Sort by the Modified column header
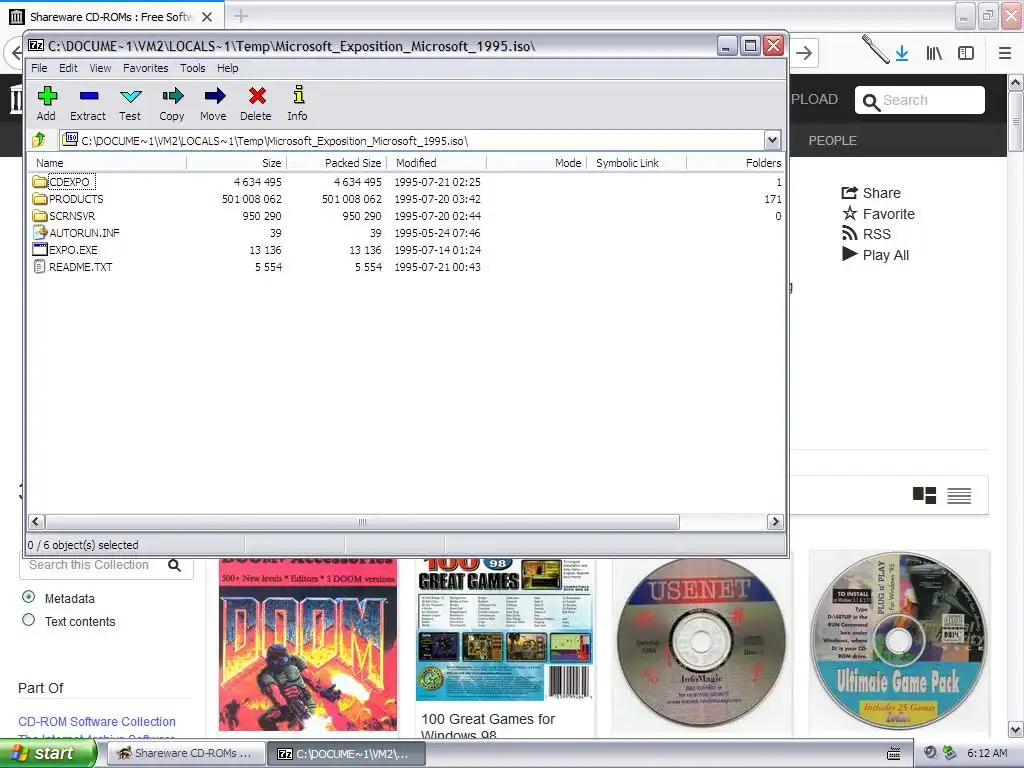 coord(437,163)
